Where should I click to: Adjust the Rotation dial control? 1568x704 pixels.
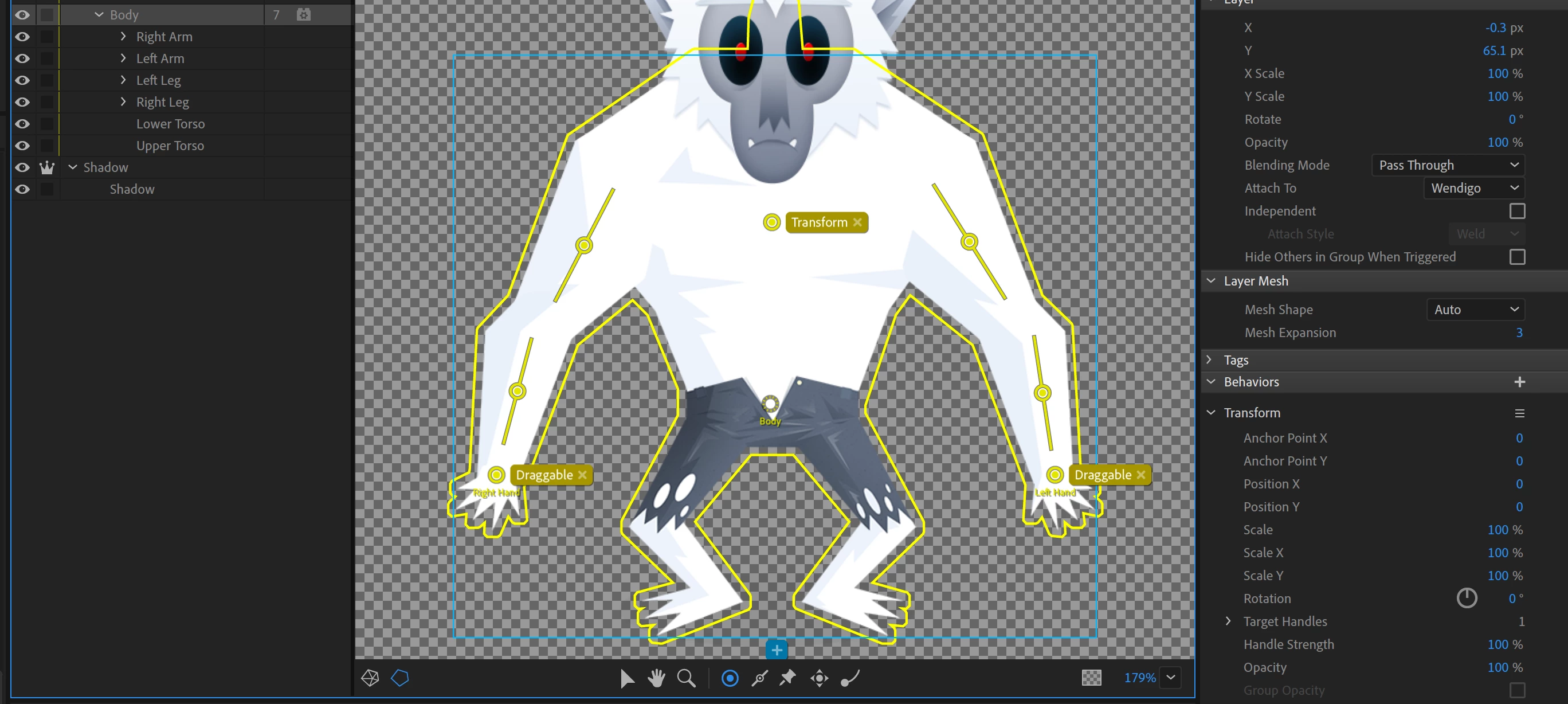click(x=1467, y=598)
